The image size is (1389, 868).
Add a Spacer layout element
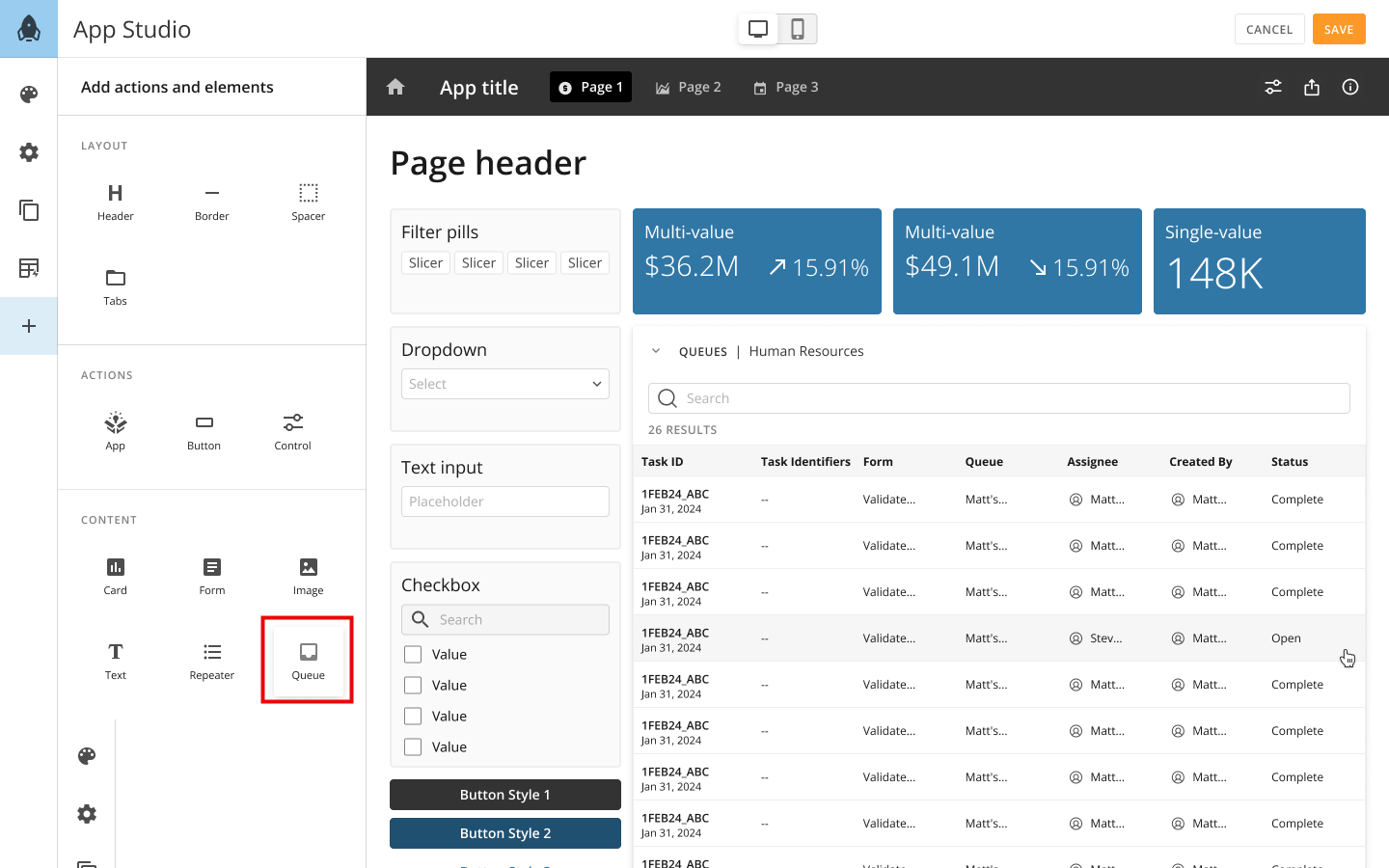pyautogui.click(x=309, y=203)
